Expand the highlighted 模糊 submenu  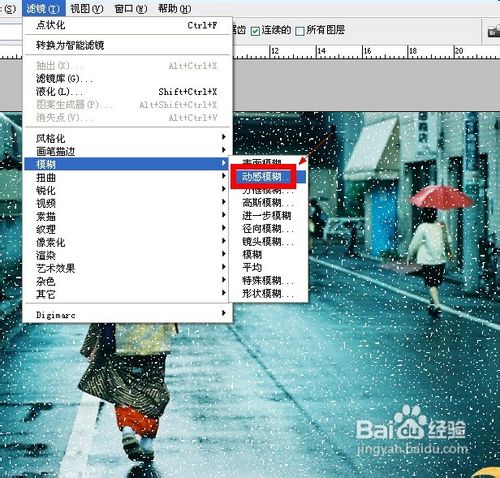(127, 164)
